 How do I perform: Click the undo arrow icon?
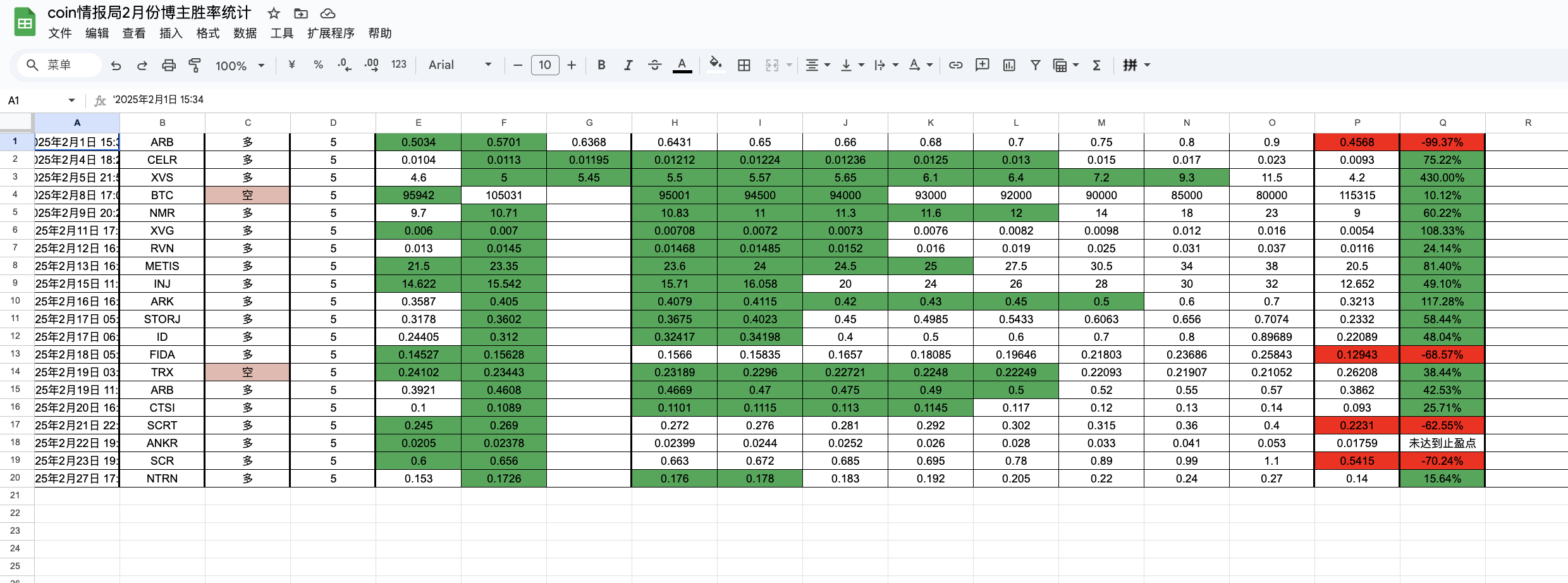point(116,65)
